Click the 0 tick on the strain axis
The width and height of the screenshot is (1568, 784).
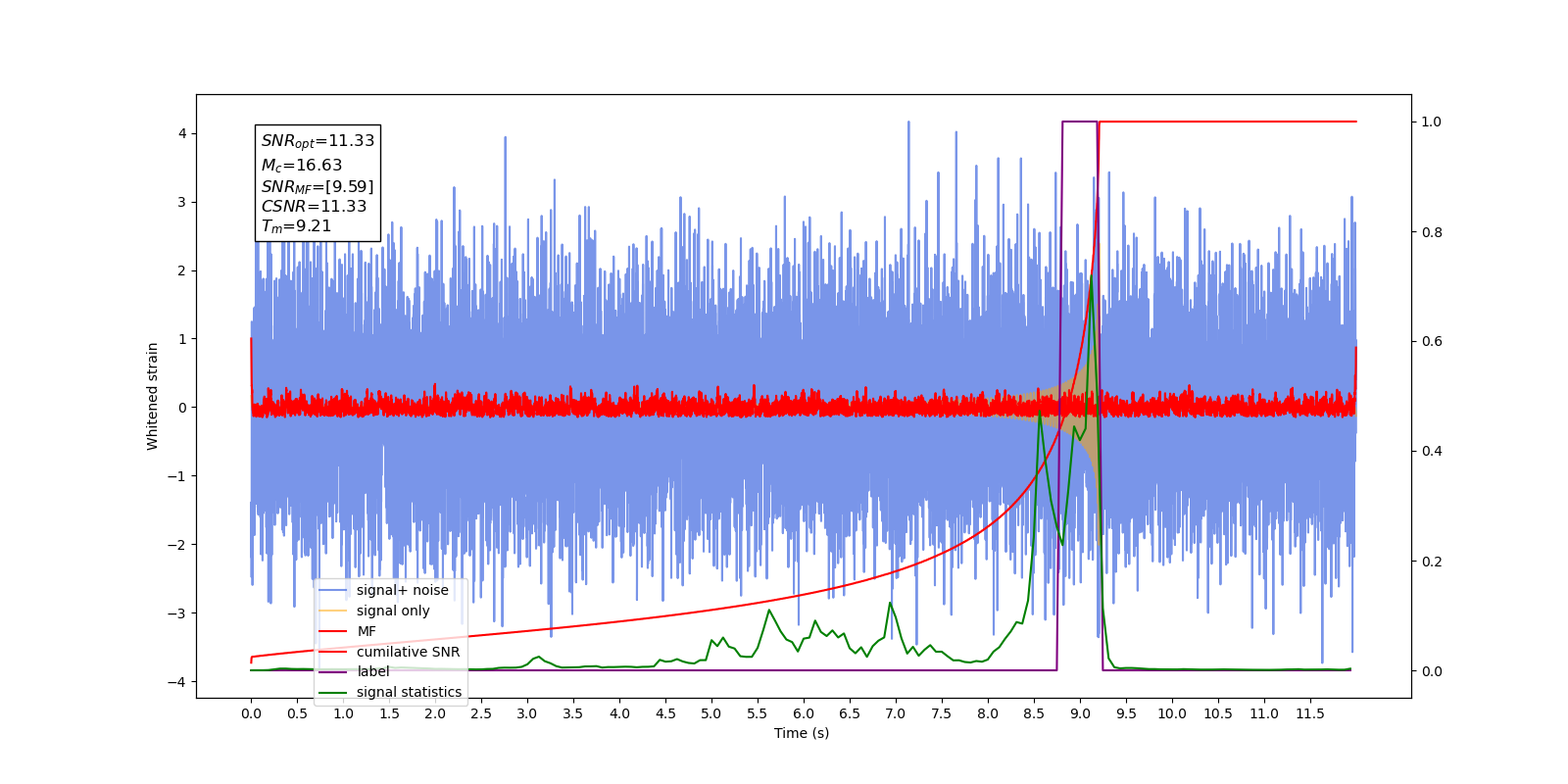pos(182,408)
